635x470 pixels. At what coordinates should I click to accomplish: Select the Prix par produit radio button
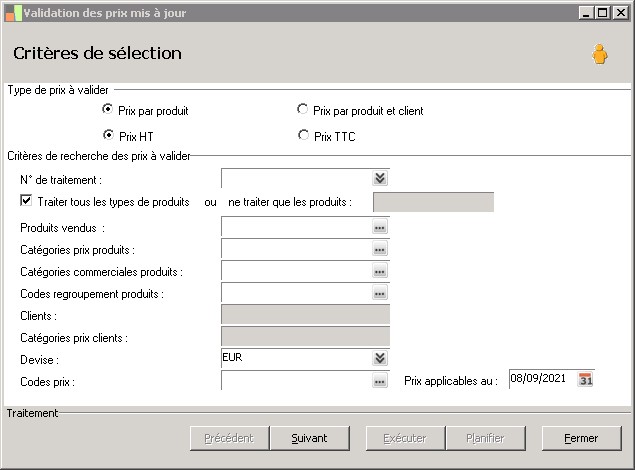[x=108, y=110]
